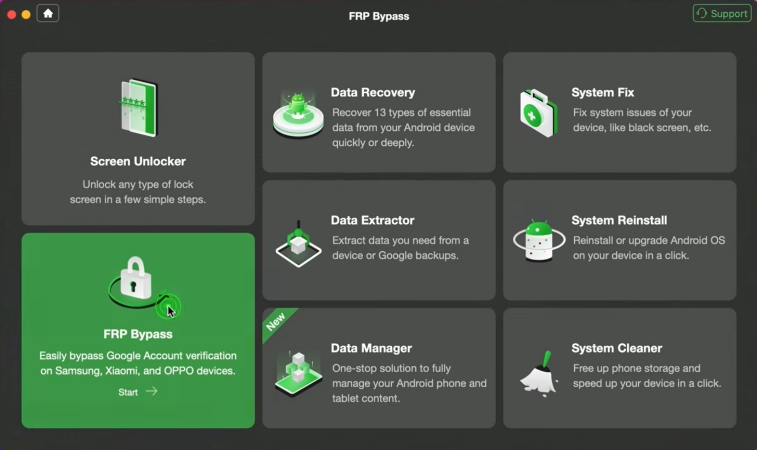Click the System Cleaner broom icon
The image size is (757, 450).
[539, 374]
